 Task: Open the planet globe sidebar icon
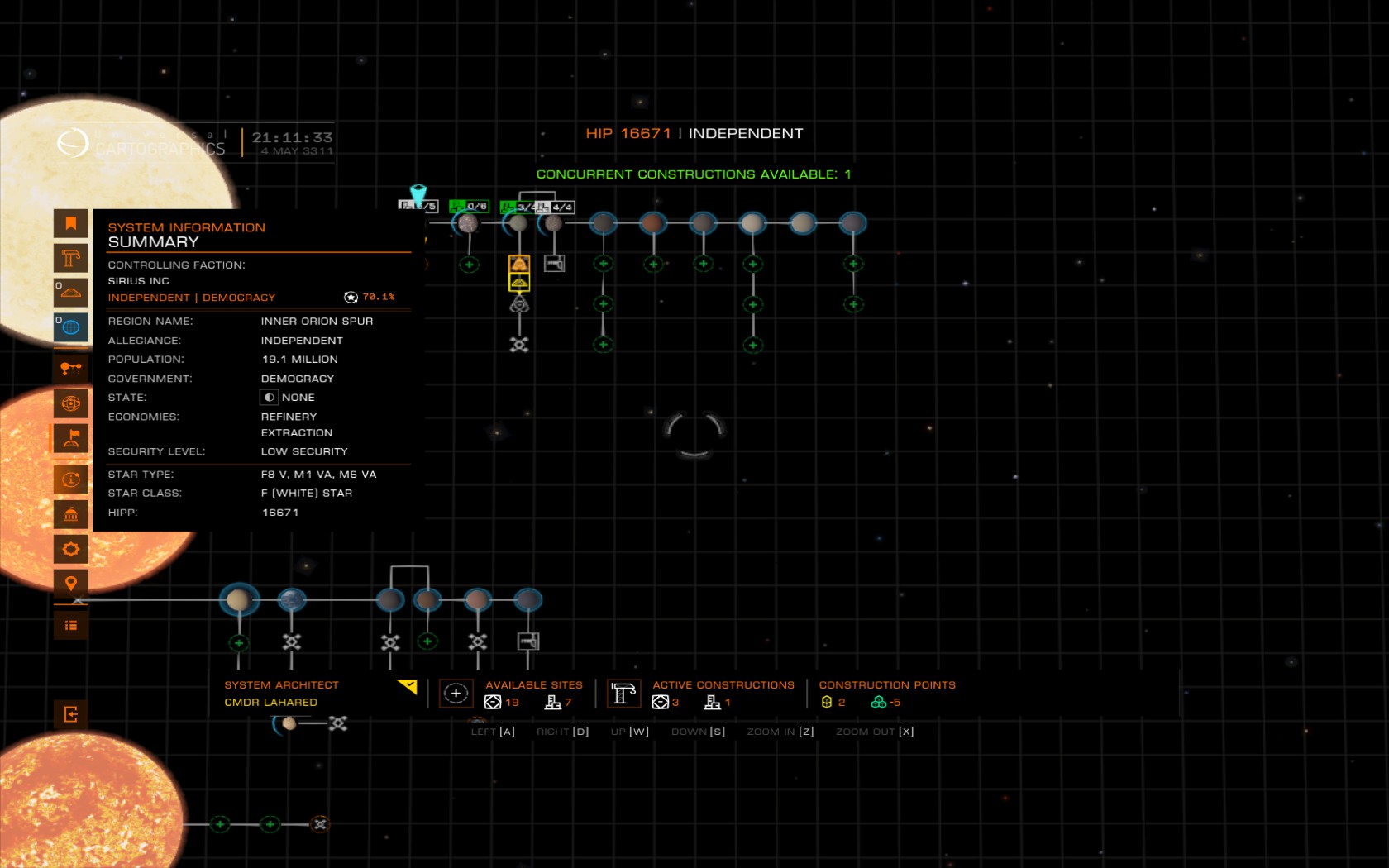click(71, 403)
